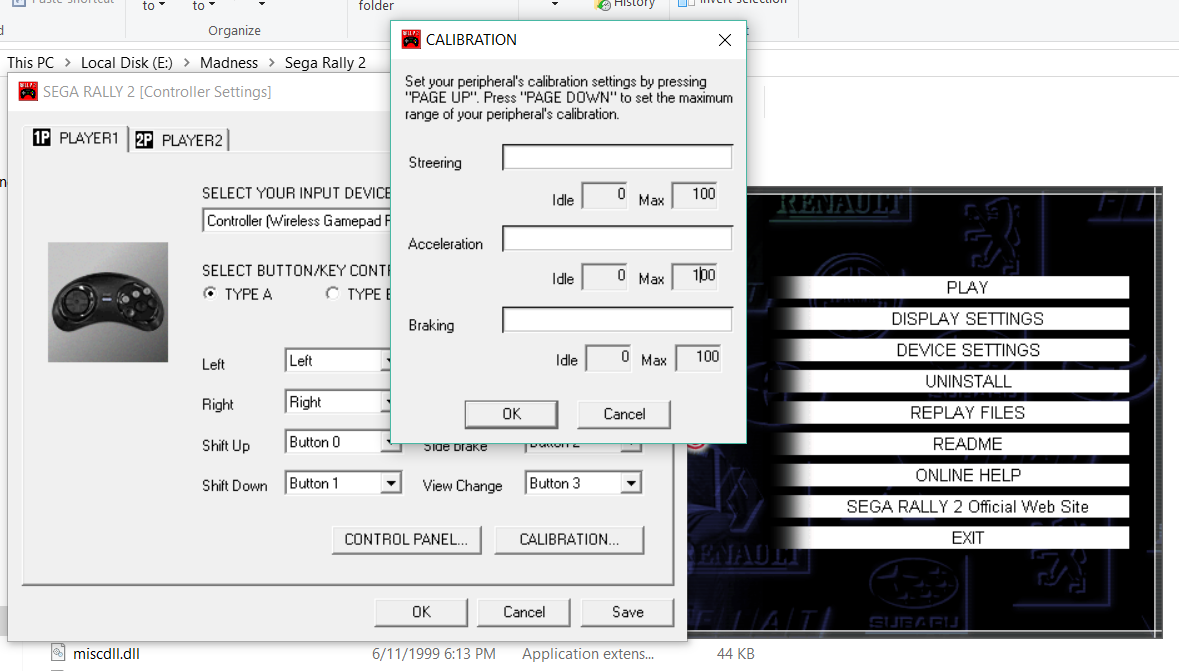1179x671 pixels.
Task: Expand the View Change dropdown arrow
Action: pyautogui.click(x=631, y=483)
